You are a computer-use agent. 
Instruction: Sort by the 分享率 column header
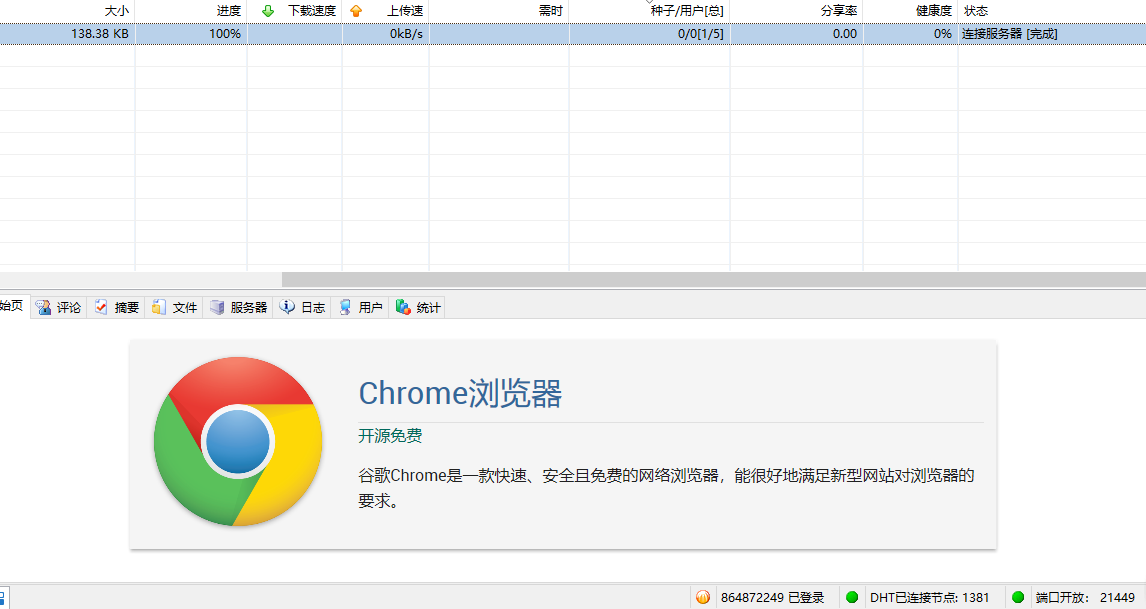click(797, 11)
